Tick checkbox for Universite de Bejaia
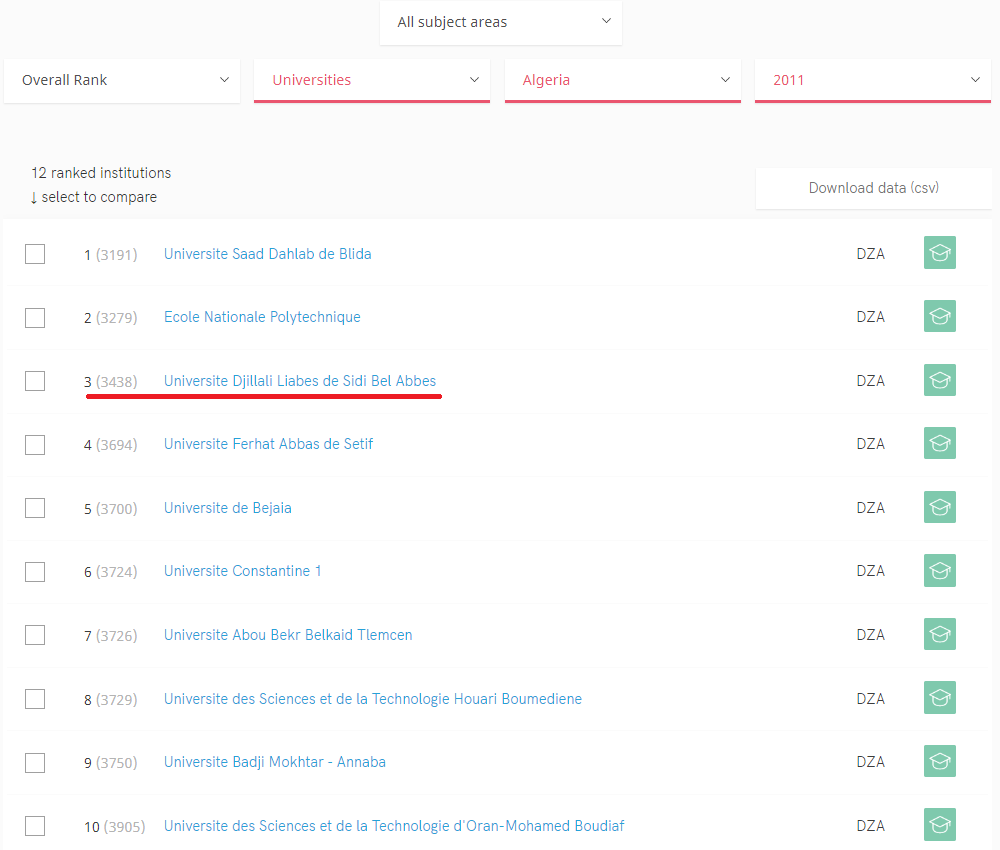Viewport: 1000px width, 850px height. 35,508
